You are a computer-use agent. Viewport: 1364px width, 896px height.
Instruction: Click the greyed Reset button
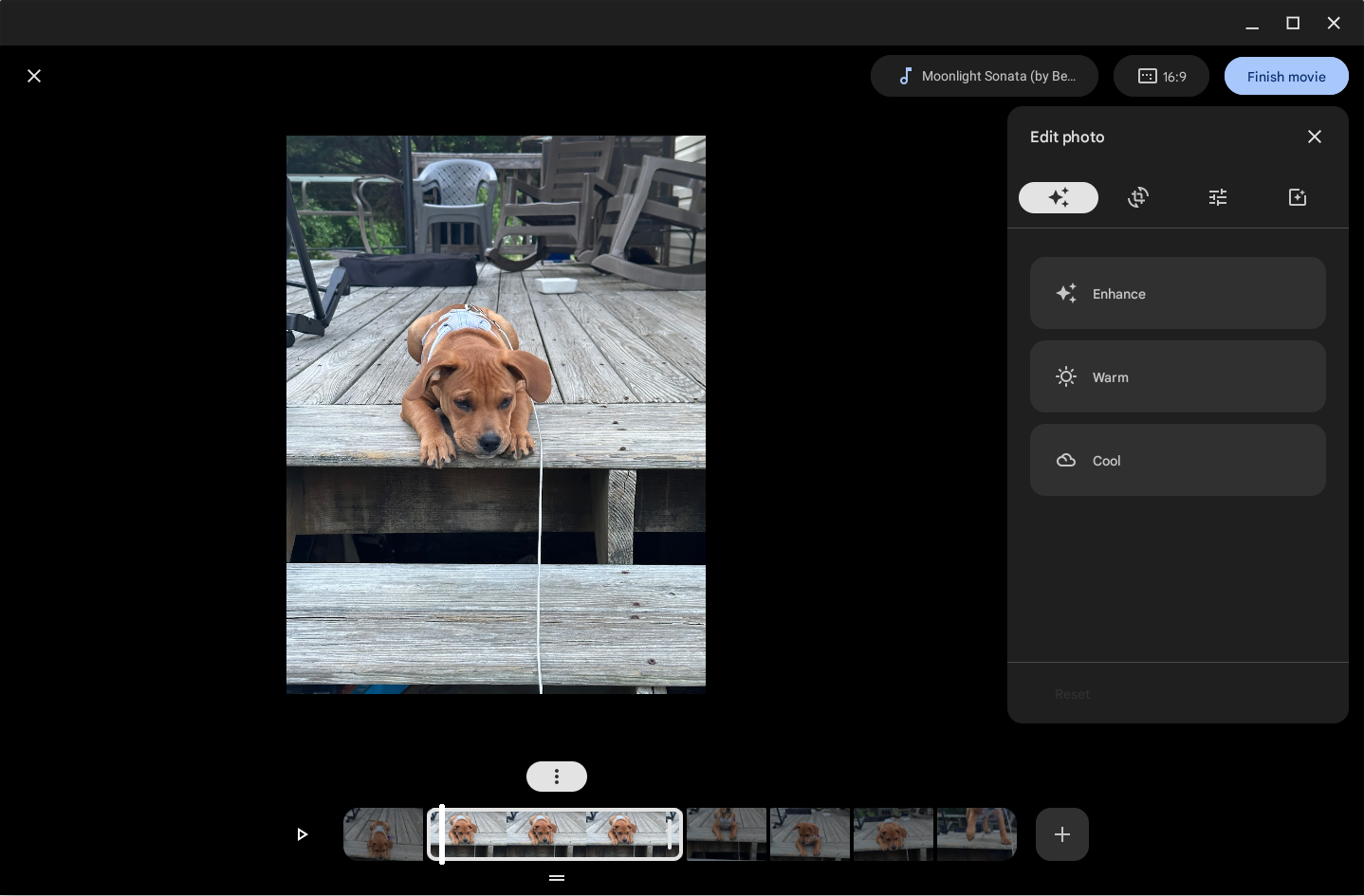click(1072, 694)
